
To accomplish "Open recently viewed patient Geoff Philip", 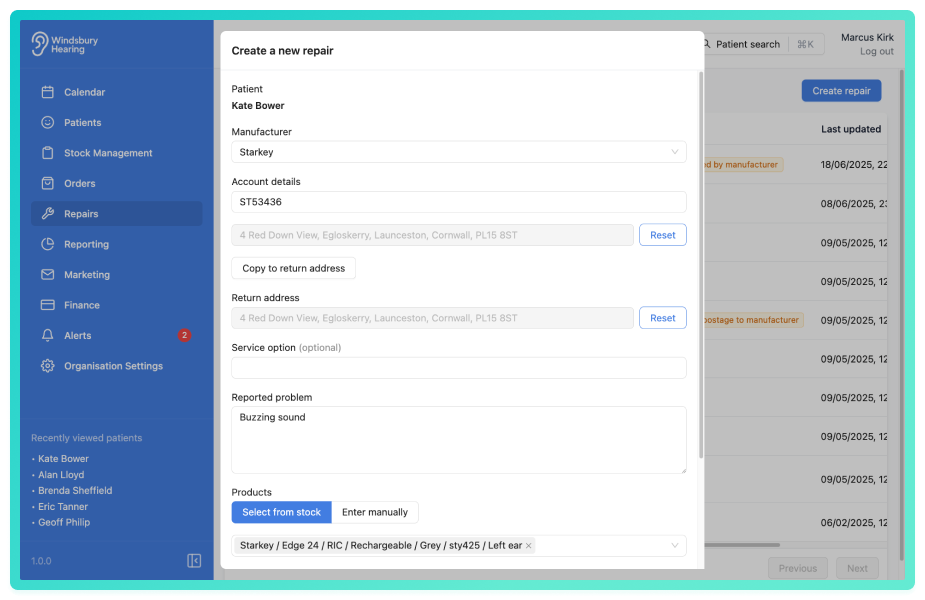I will [64, 522].
